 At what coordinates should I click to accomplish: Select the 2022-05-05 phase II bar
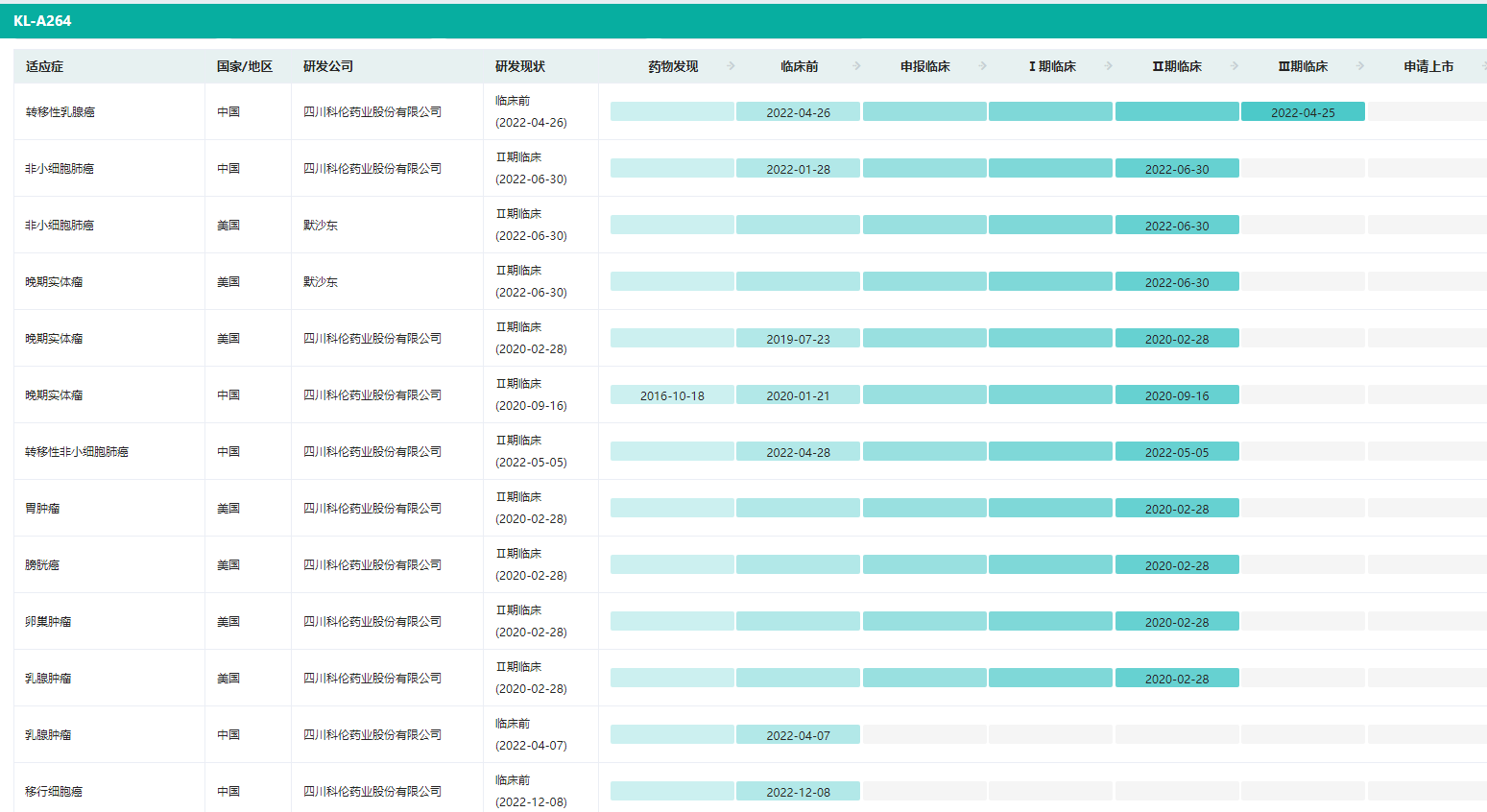pos(1177,452)
